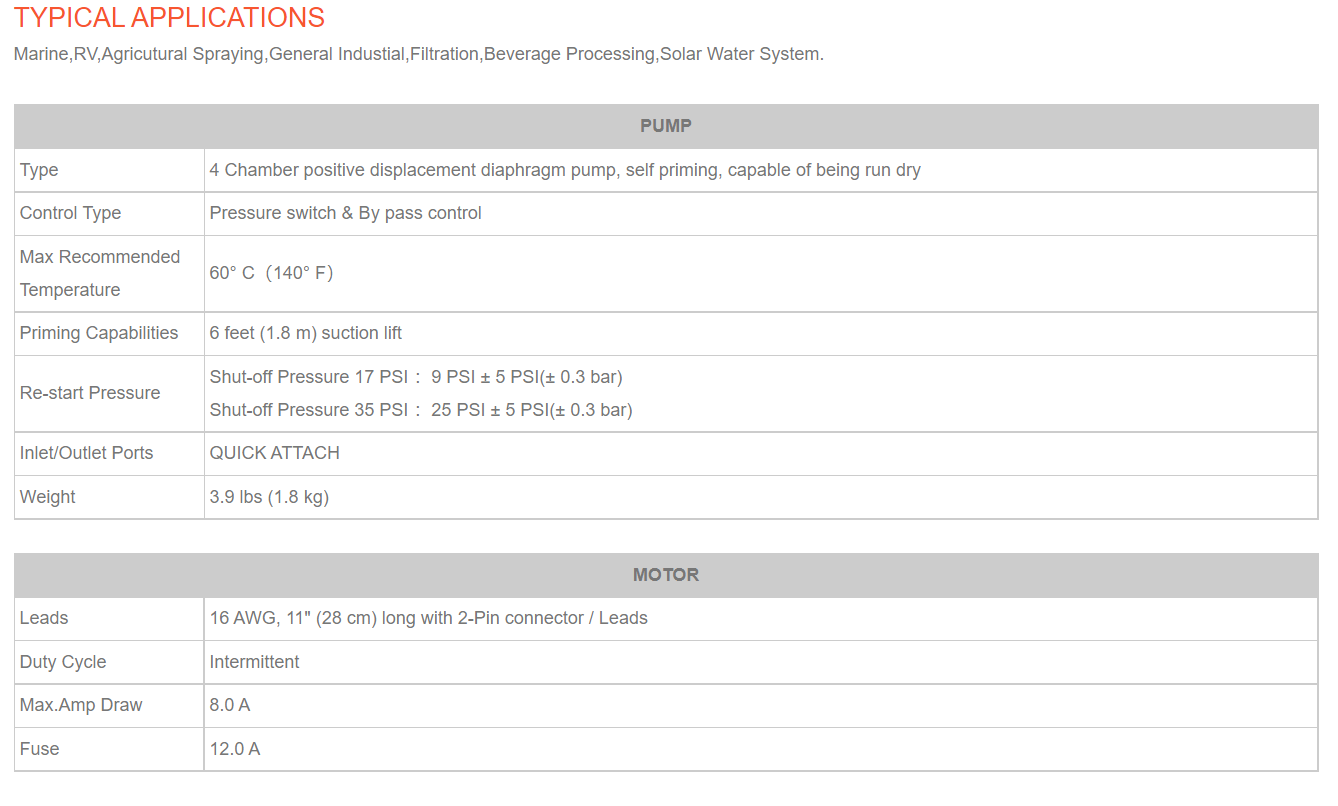Click Pressure switch & By pass control

pyautogui.click(x=346, y=213)
